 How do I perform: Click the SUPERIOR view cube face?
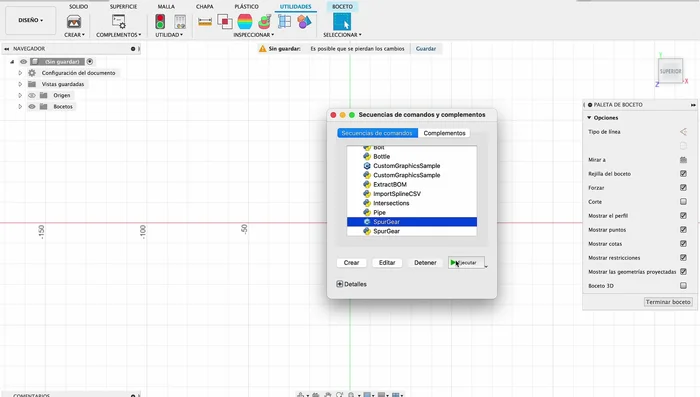(670, 71)
